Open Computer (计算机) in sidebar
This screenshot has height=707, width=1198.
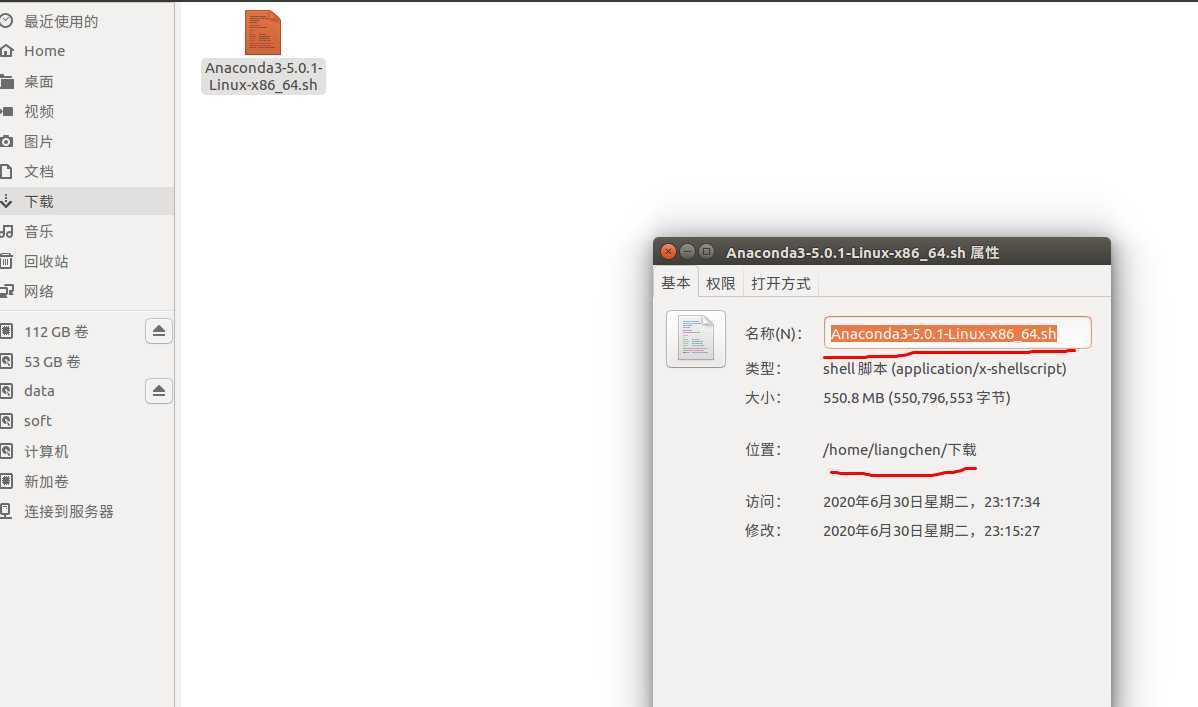86,452
